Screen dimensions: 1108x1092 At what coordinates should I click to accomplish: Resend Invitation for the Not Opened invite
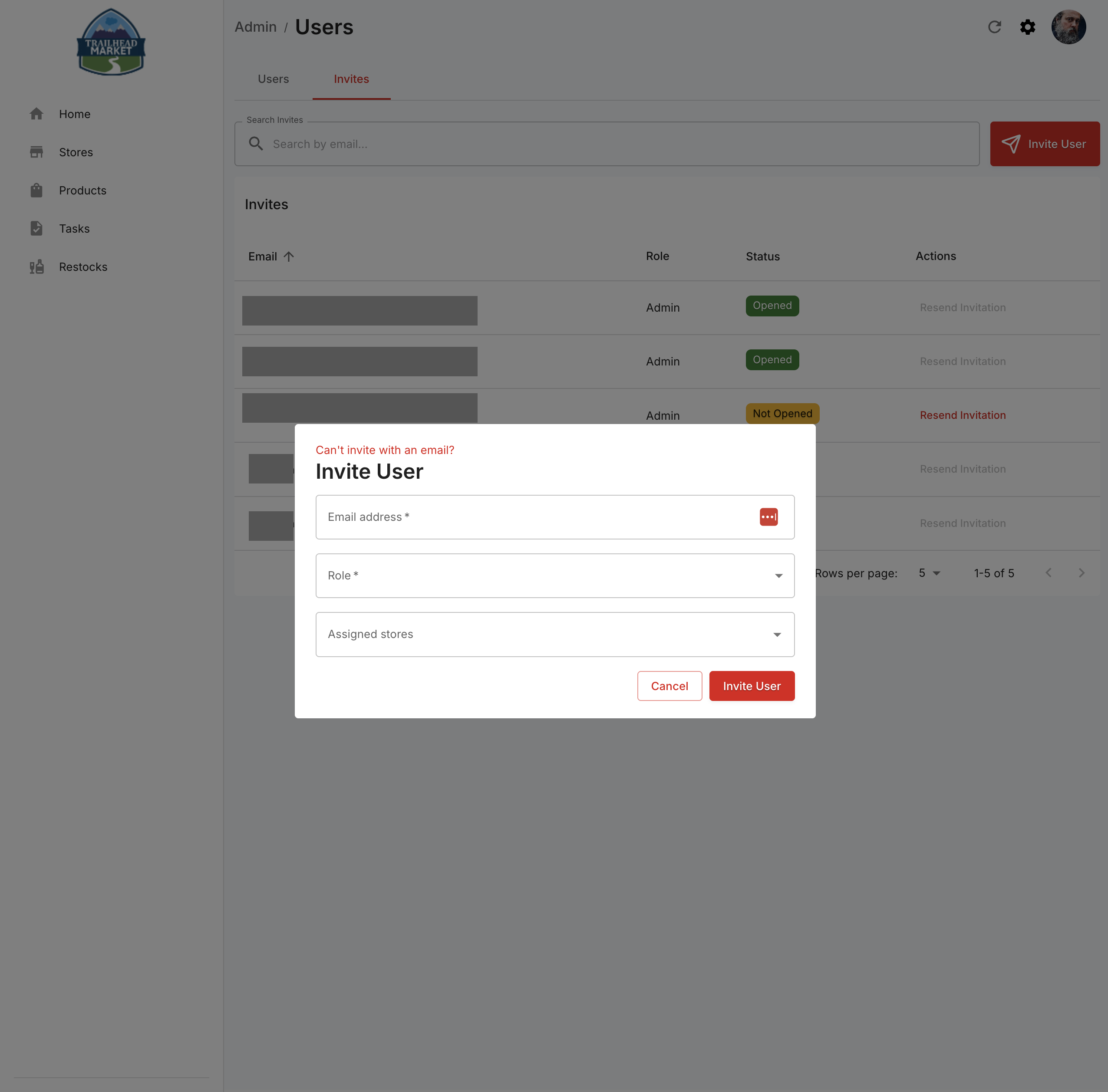(962, 415)
